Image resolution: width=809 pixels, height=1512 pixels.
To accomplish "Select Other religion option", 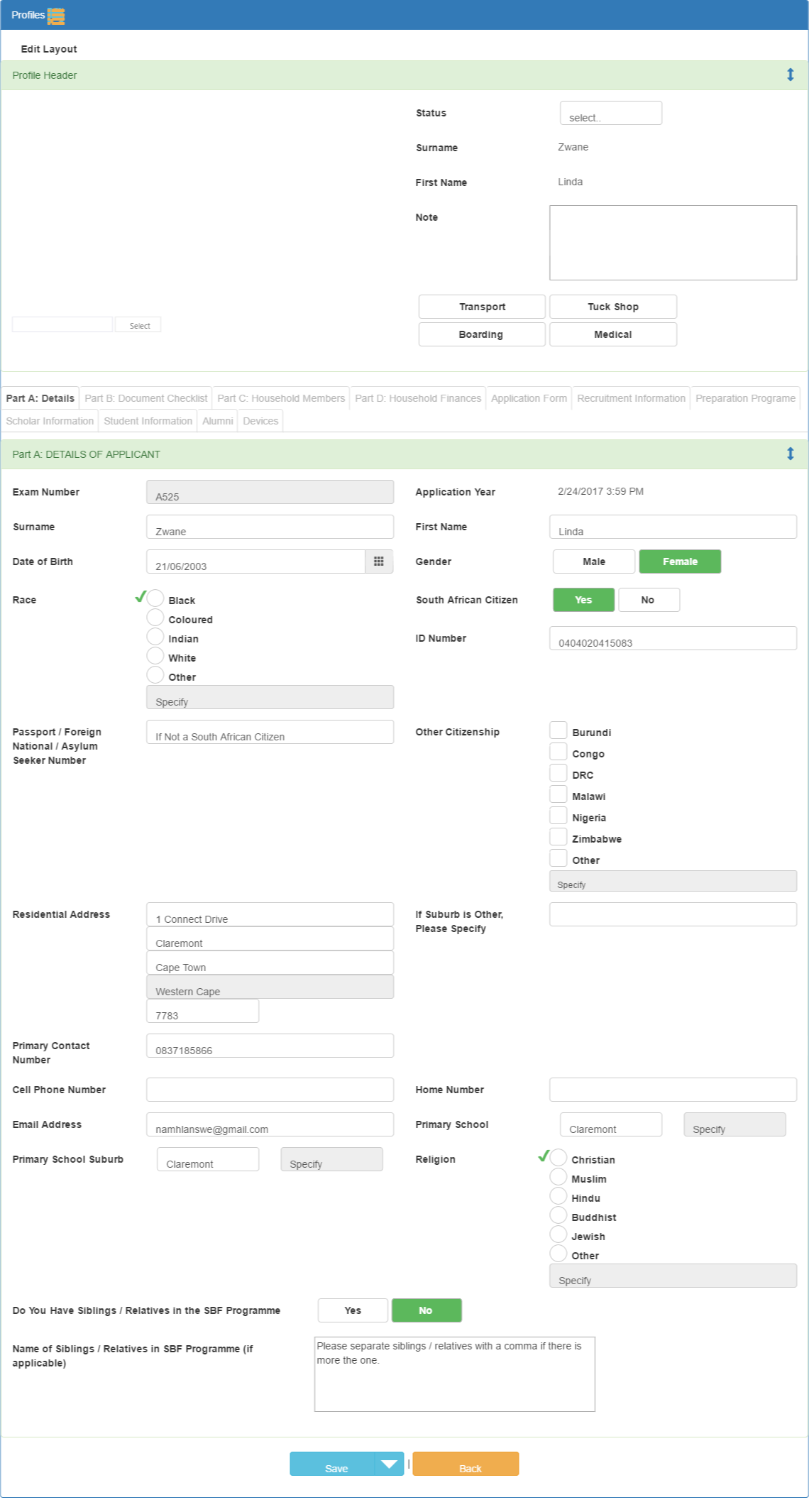I will coord(558,1254).
